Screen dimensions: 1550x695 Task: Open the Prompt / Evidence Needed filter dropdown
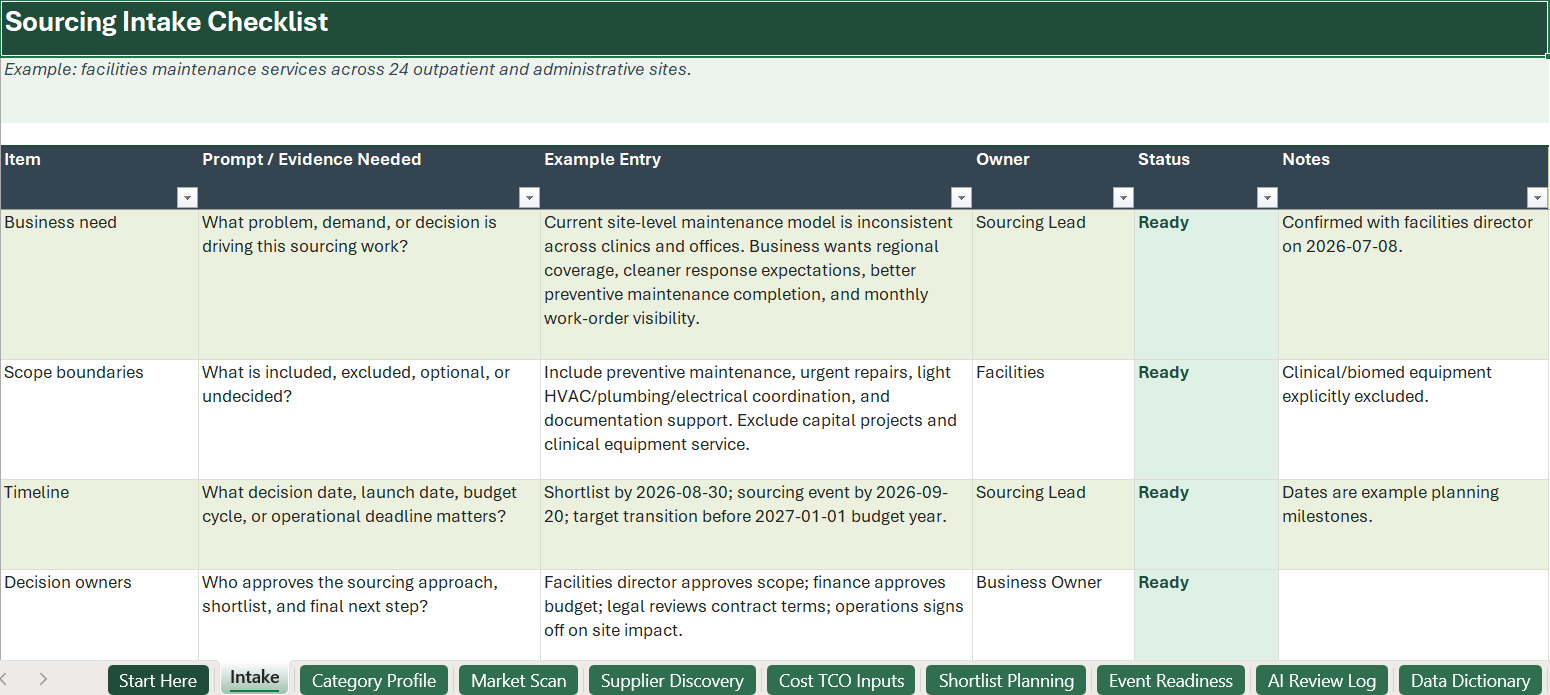(529, 197)
